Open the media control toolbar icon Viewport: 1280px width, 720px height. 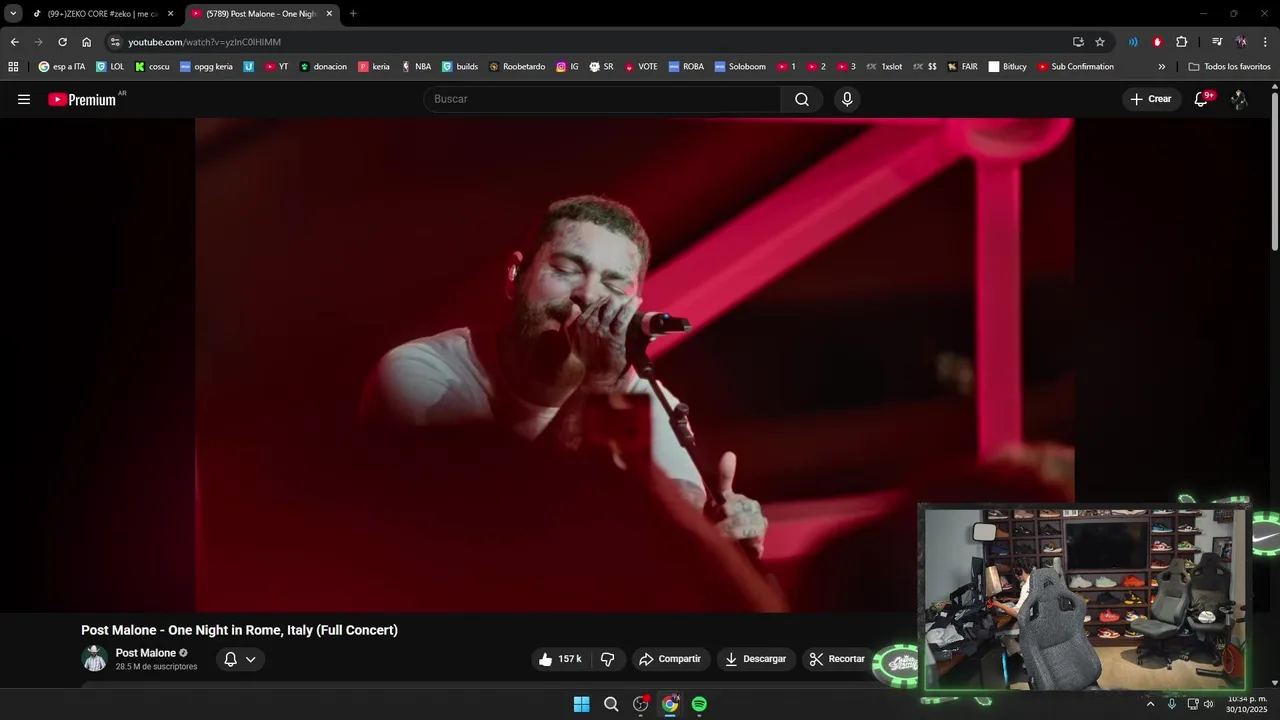[1217, 42]
